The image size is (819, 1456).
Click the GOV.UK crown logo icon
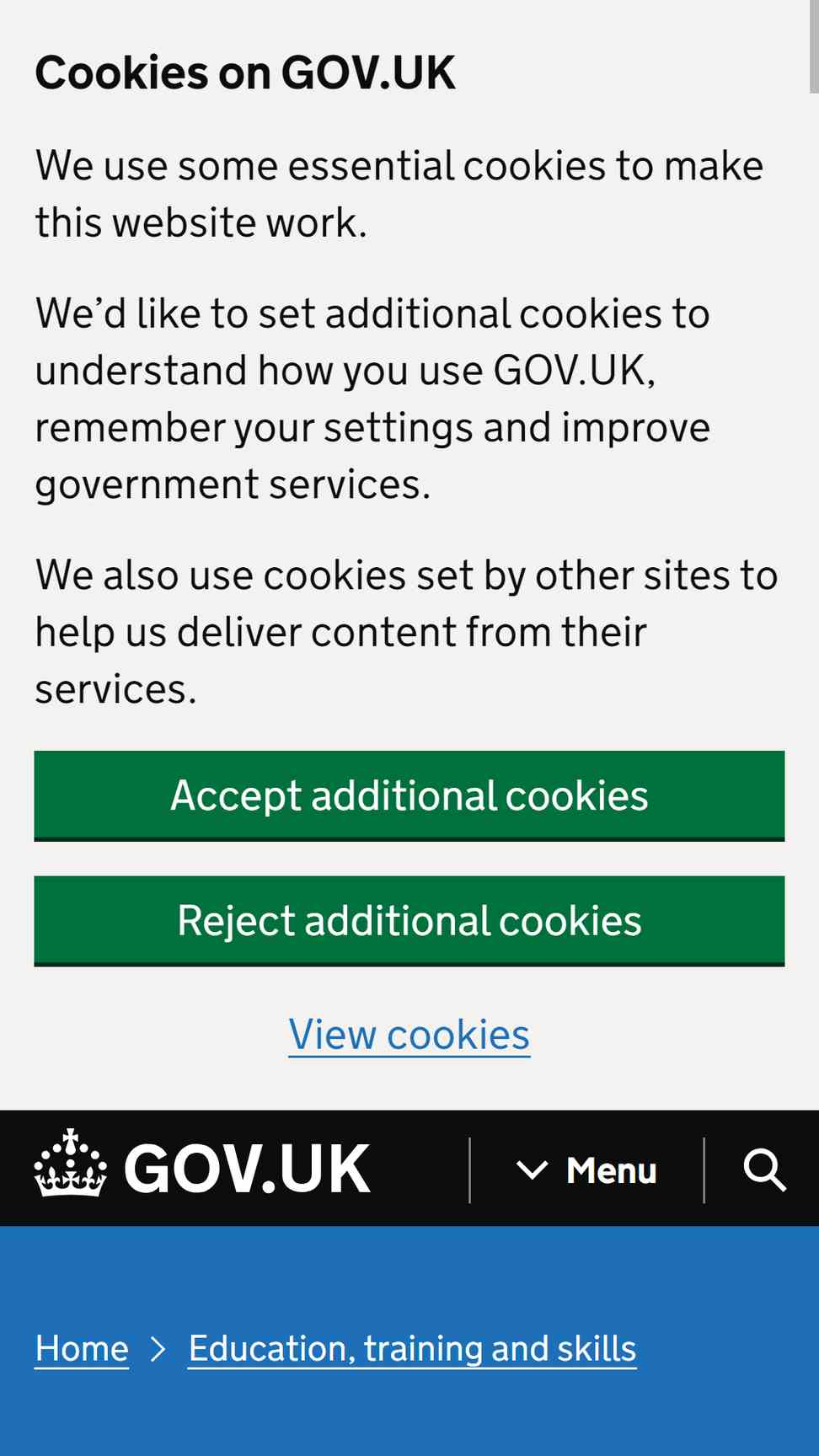tap(71, 1163)
